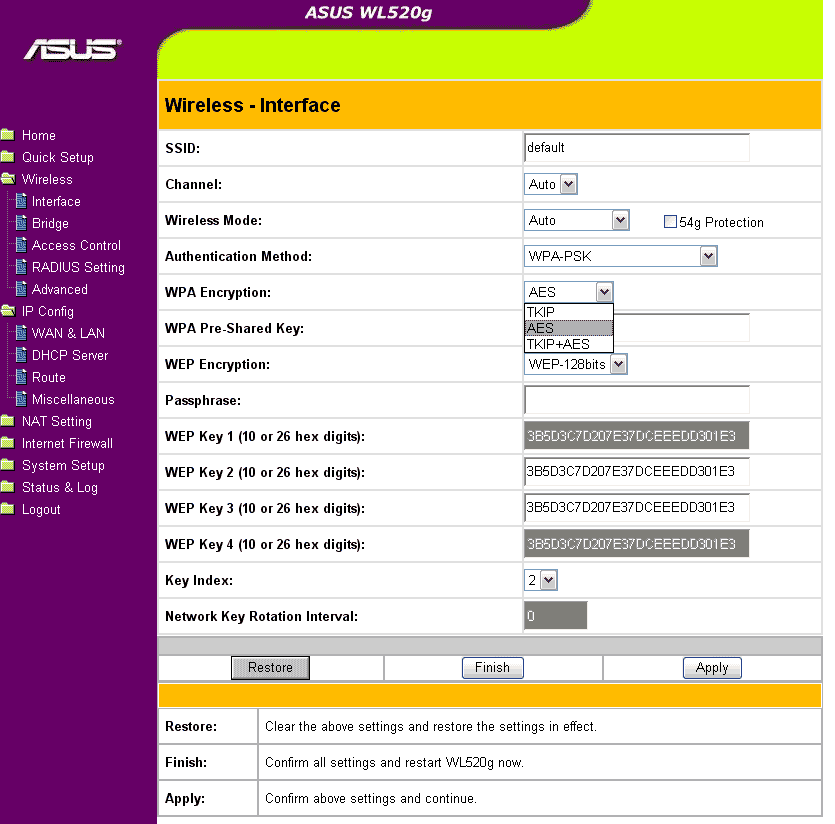Click into the WEP Key 3 field

[x=637, y=508]
